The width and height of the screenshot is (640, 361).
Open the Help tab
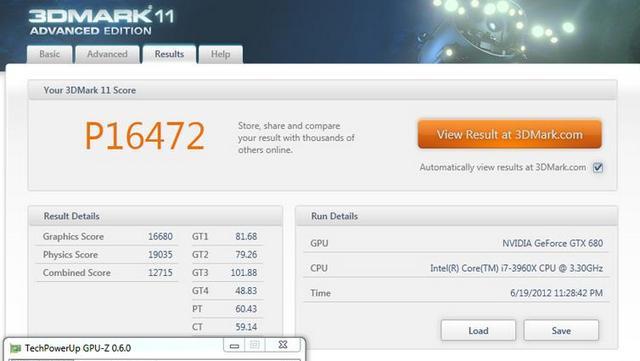tap(220, 54)
